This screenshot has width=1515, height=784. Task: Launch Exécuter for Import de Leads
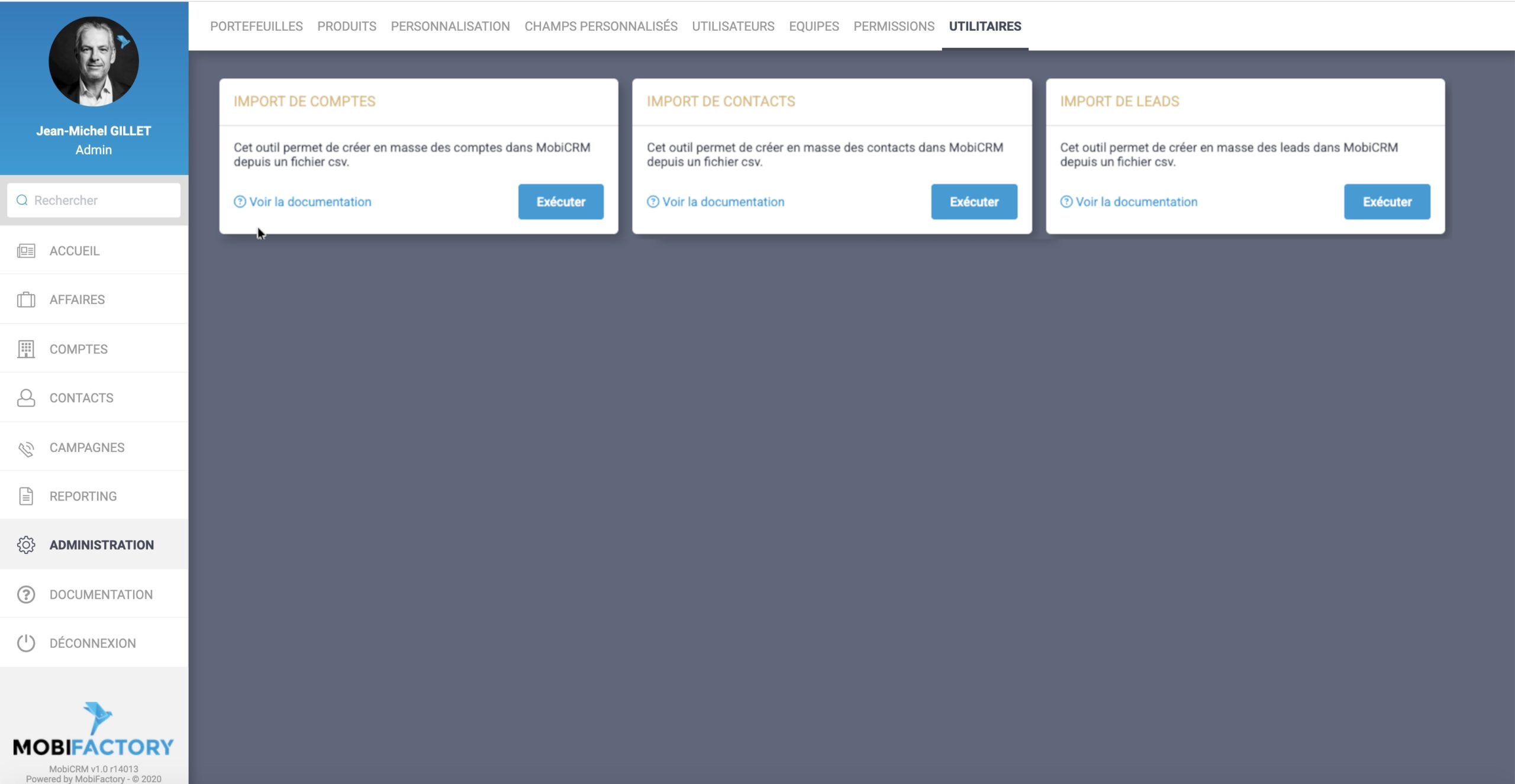click(x=1387, y=202)
